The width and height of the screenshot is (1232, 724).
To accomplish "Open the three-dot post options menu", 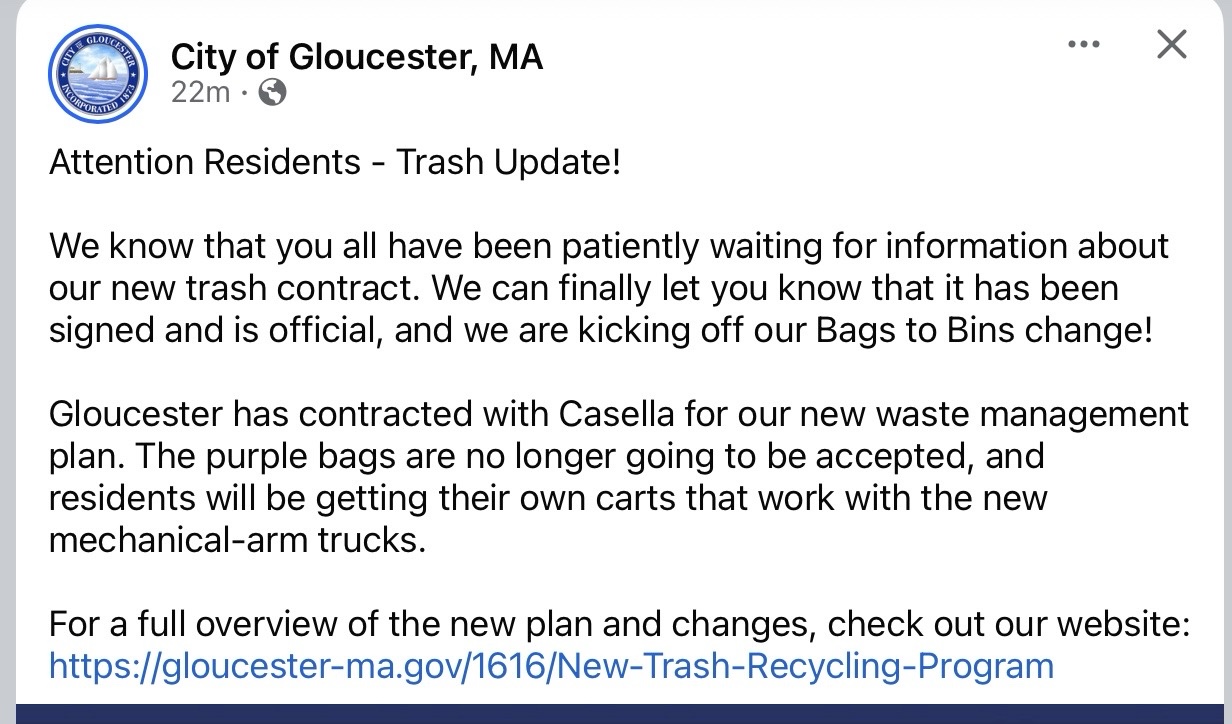I will pyautogui.click(x=1083, y=45).
